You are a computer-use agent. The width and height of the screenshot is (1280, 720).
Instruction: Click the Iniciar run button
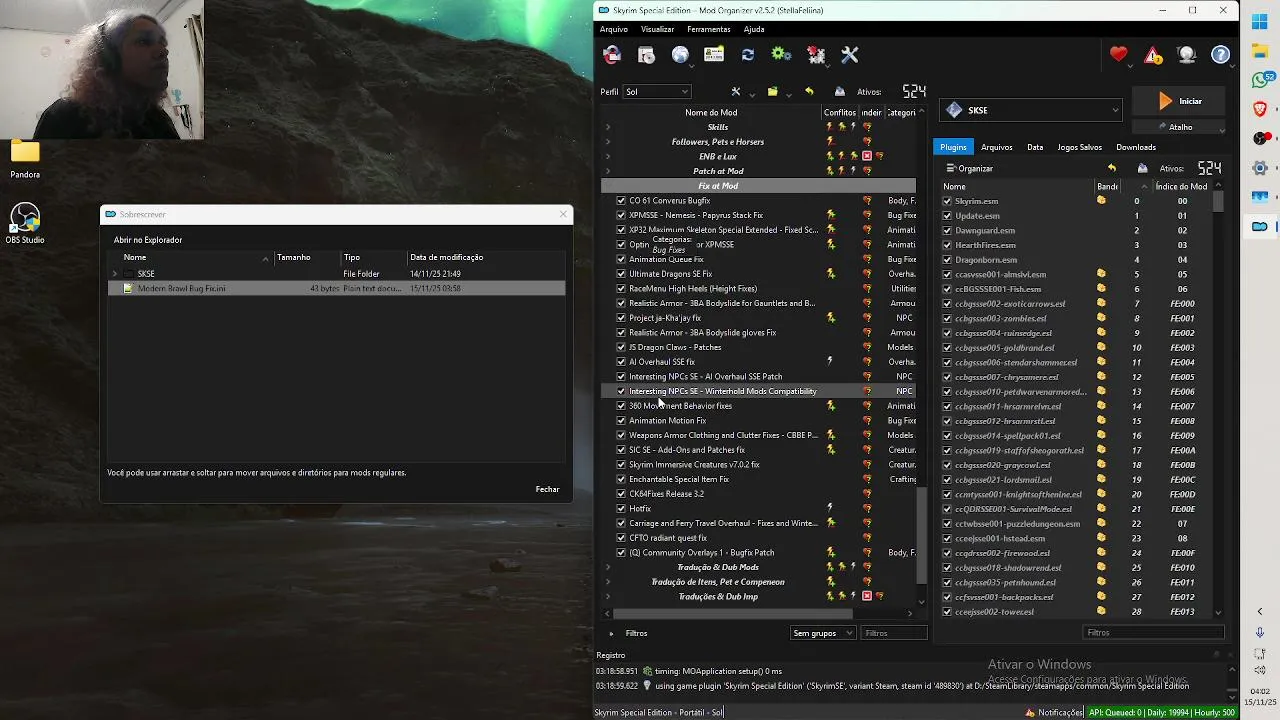tap(1179, 101)
